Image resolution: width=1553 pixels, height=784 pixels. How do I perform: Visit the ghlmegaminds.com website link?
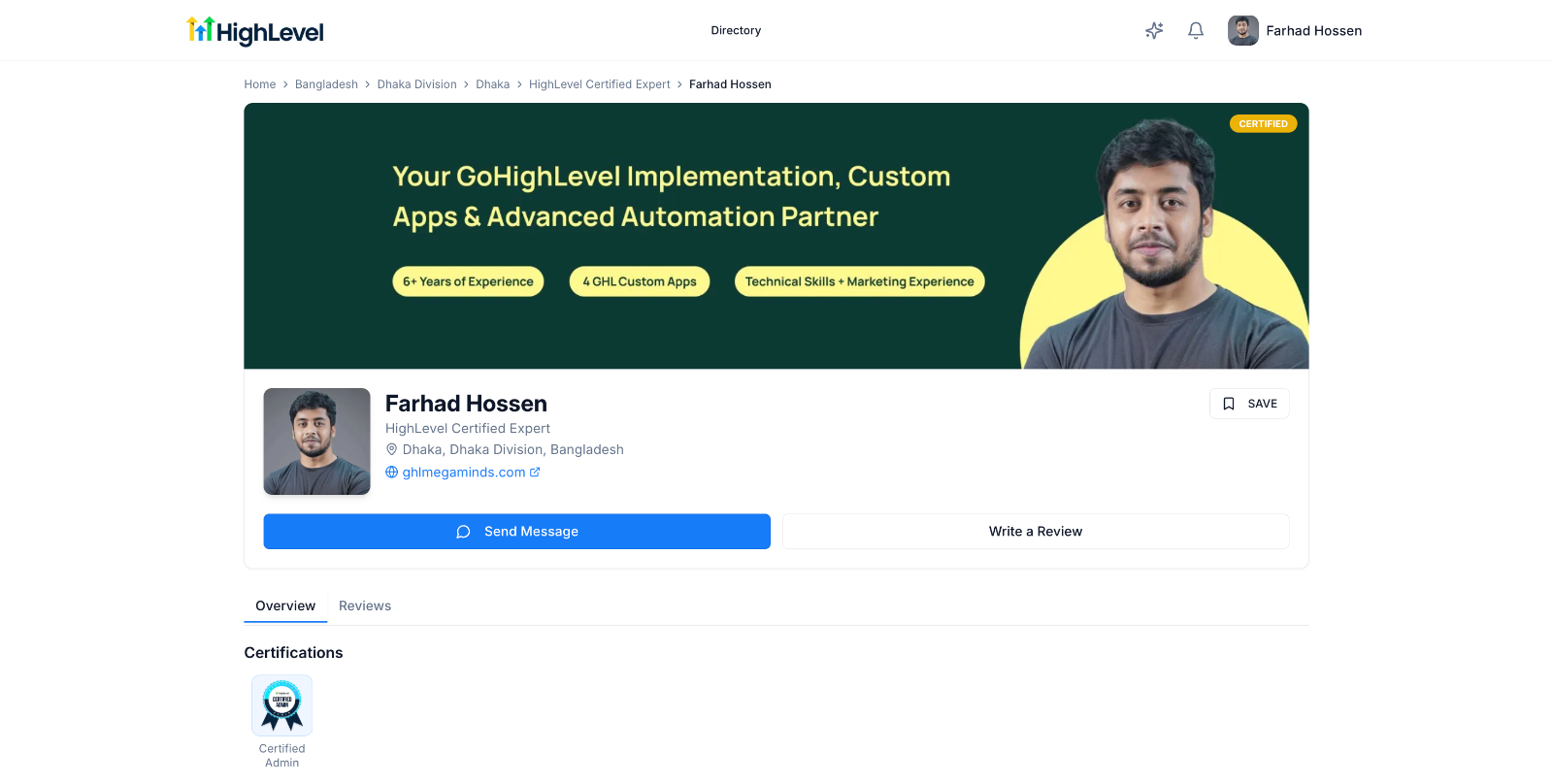pos(464,473)
